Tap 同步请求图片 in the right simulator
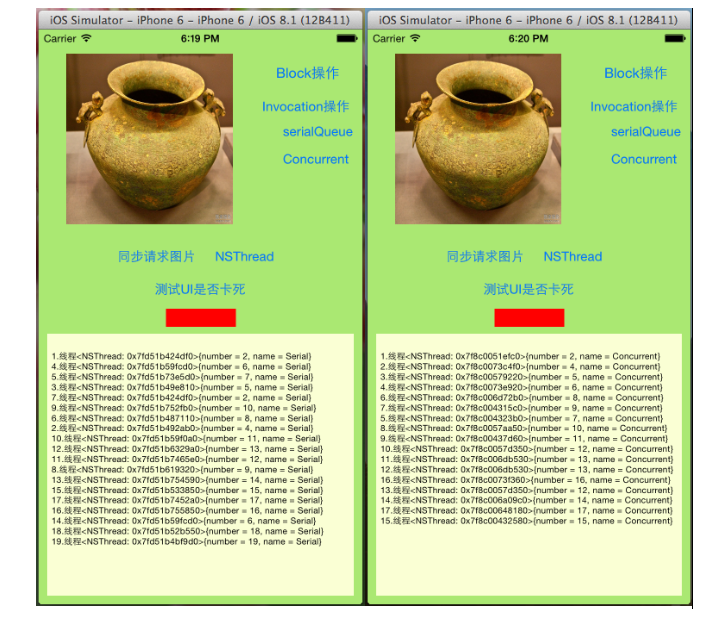The width and height of the screenshot is (715, 624). [484, 256]
